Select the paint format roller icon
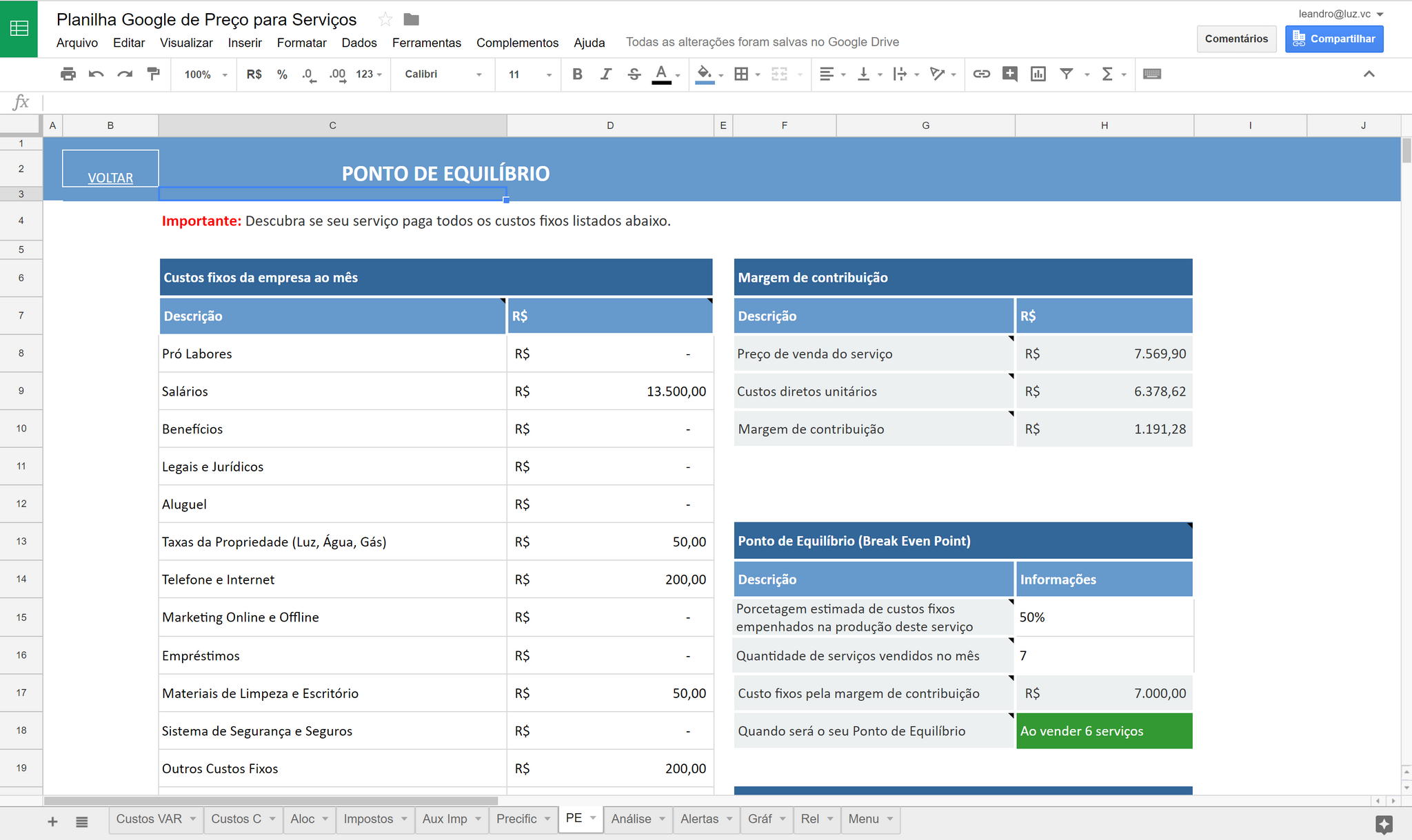This screenshot has width=1412, height=840. coord(154,74)
